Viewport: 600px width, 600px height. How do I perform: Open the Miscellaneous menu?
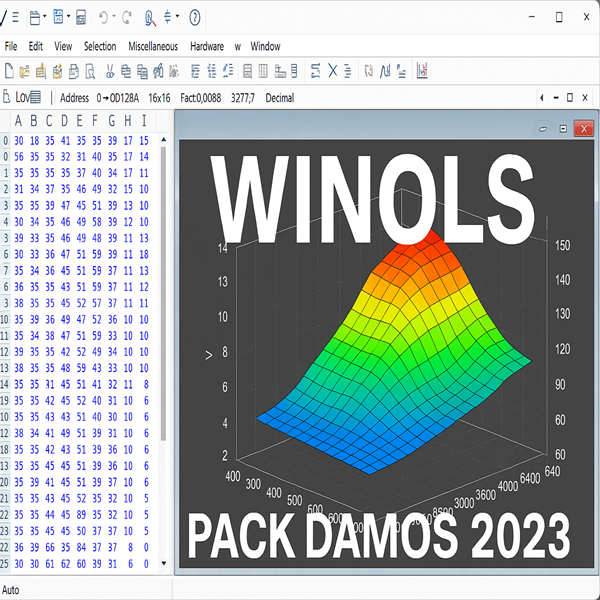tap(153, 46)
